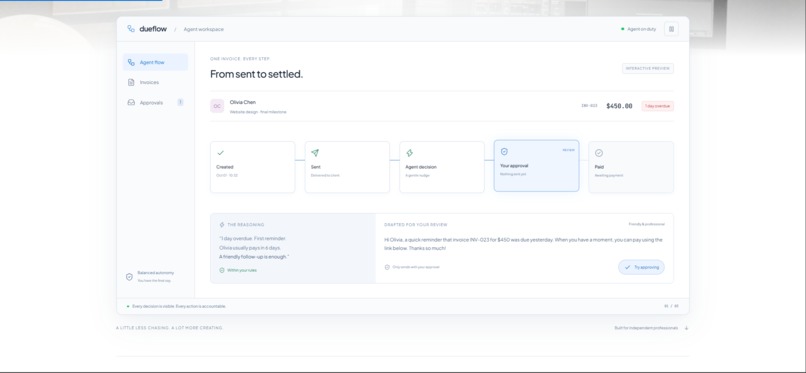Click the dueflow logo icon
Viewport: 806px width, 373px height.
(131, 29)
